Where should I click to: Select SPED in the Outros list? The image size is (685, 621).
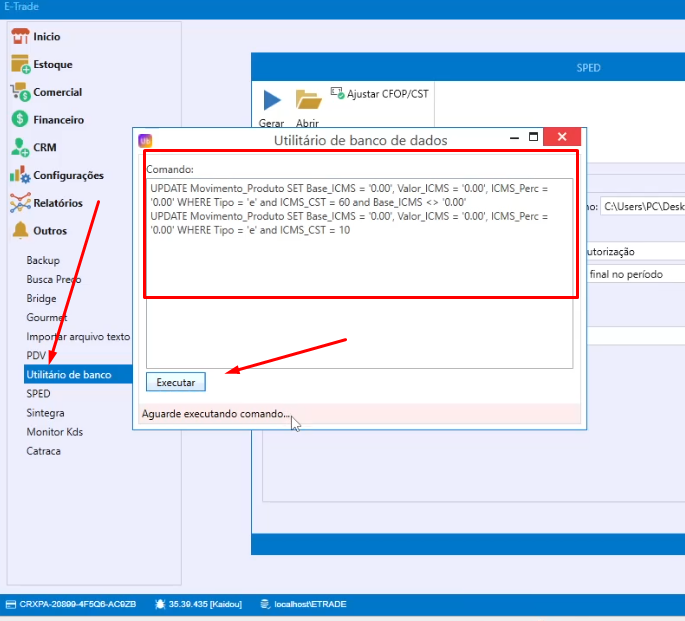point(38,394)
